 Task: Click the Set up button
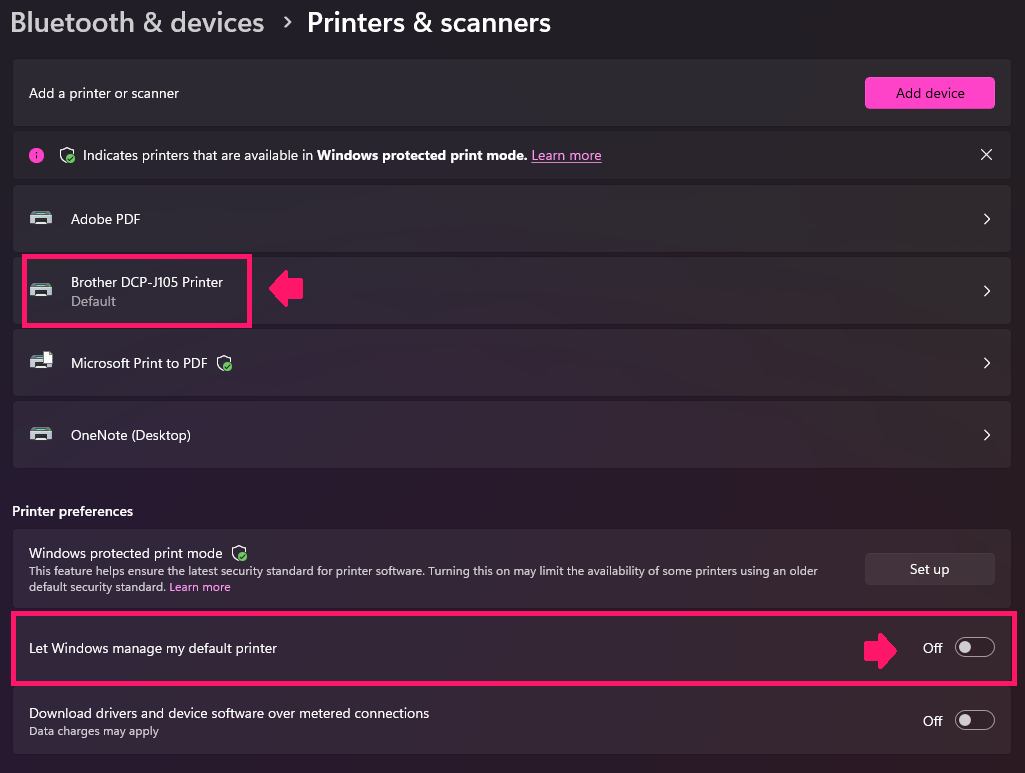click(930, 569)
